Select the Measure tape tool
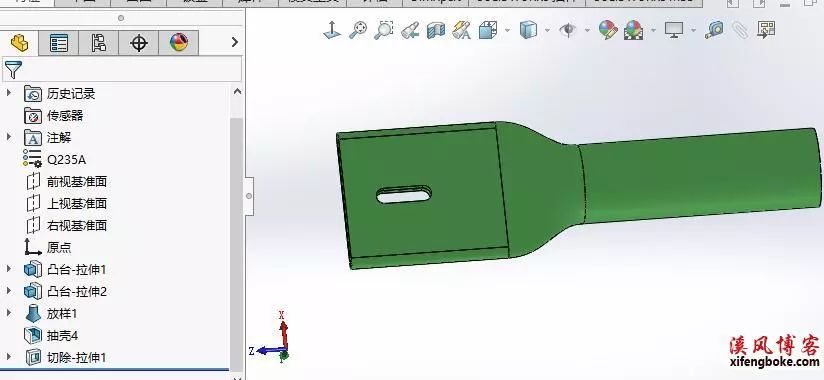 [x=714, y=30]
